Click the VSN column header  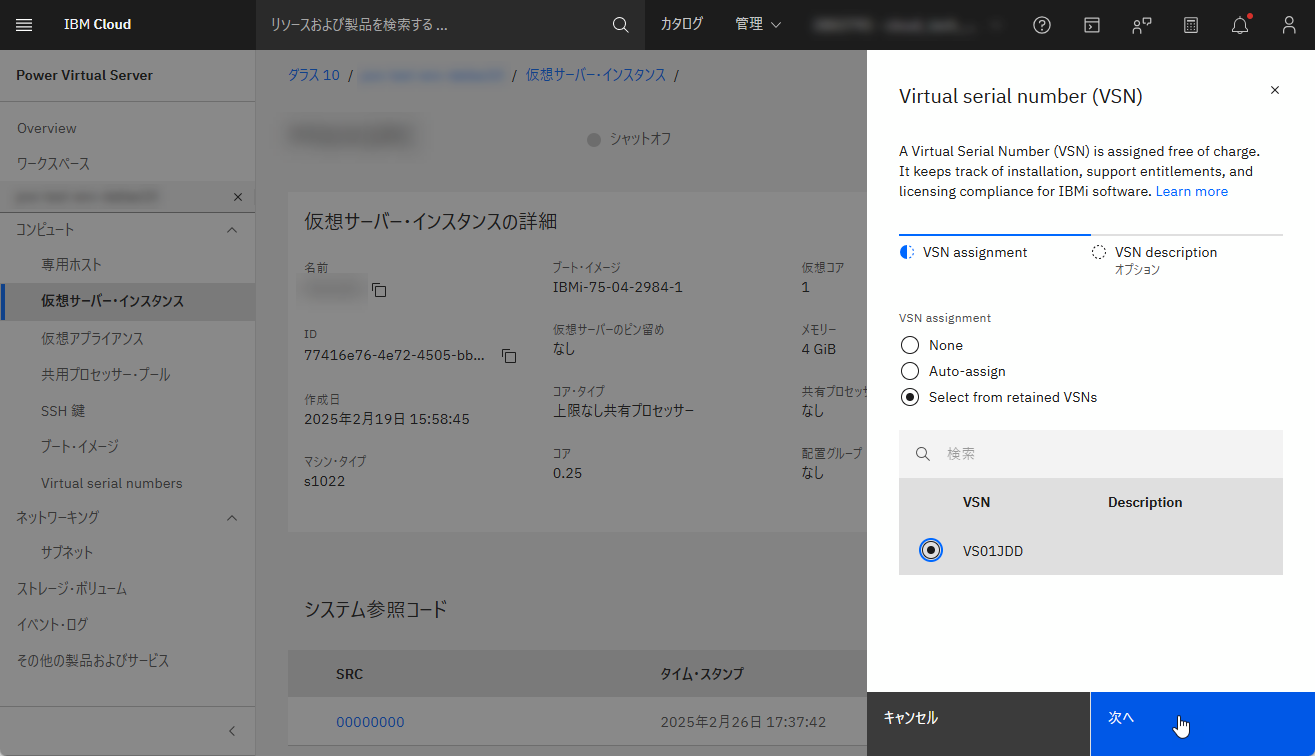[x=976, y=502]
